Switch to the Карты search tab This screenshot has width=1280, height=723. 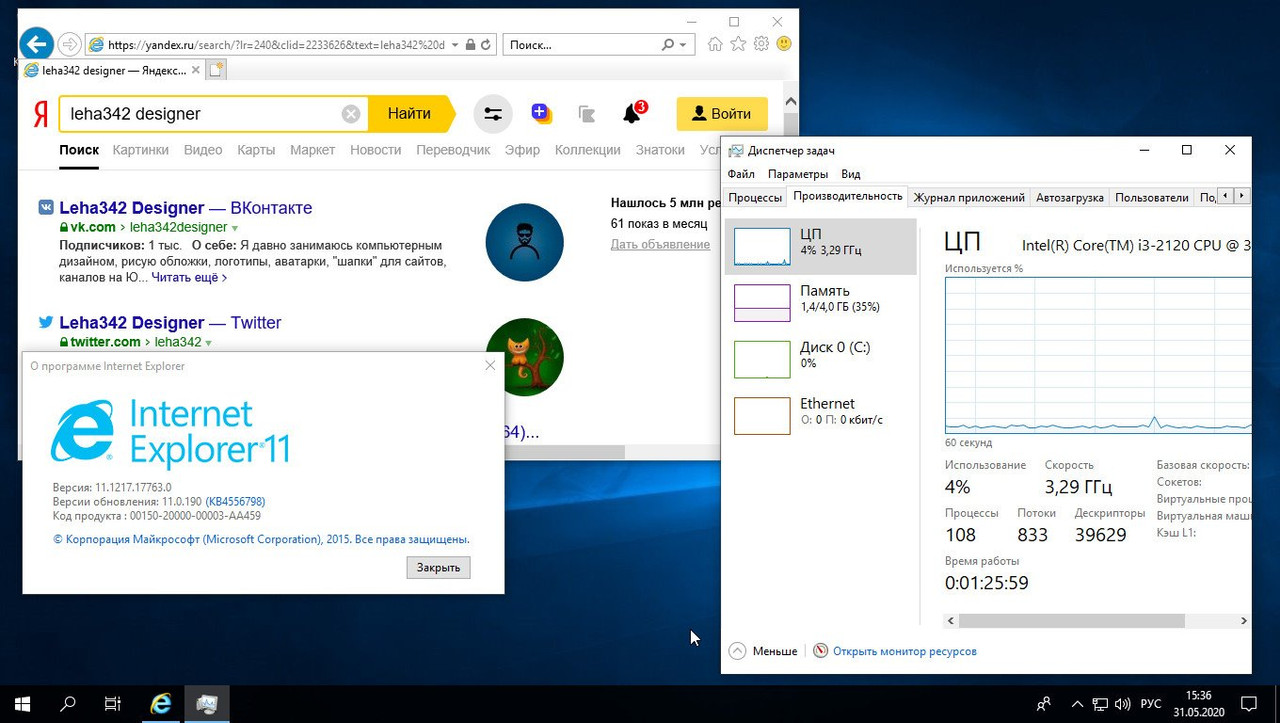256,150
